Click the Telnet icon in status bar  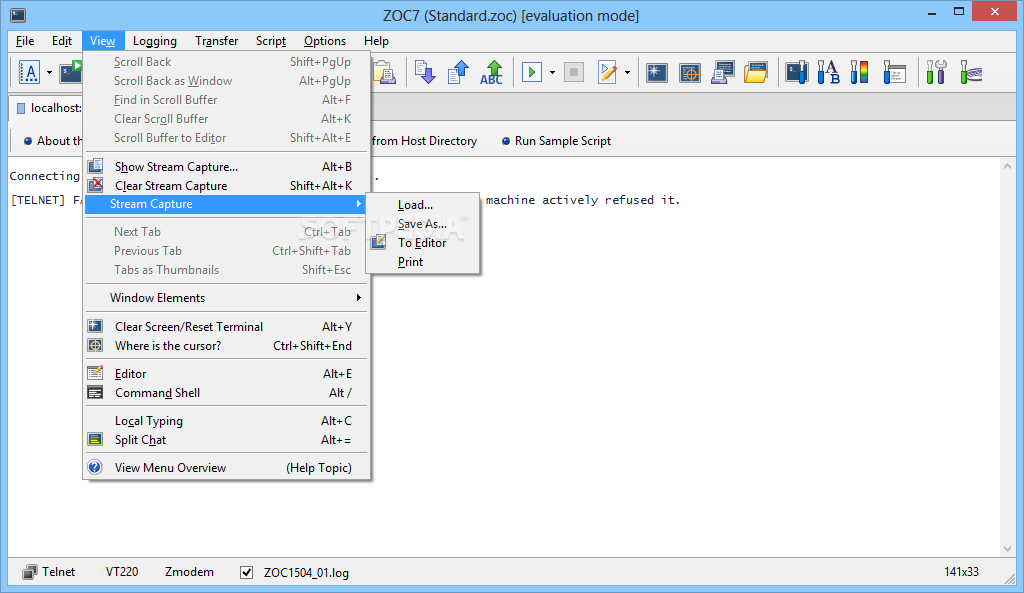29,572
